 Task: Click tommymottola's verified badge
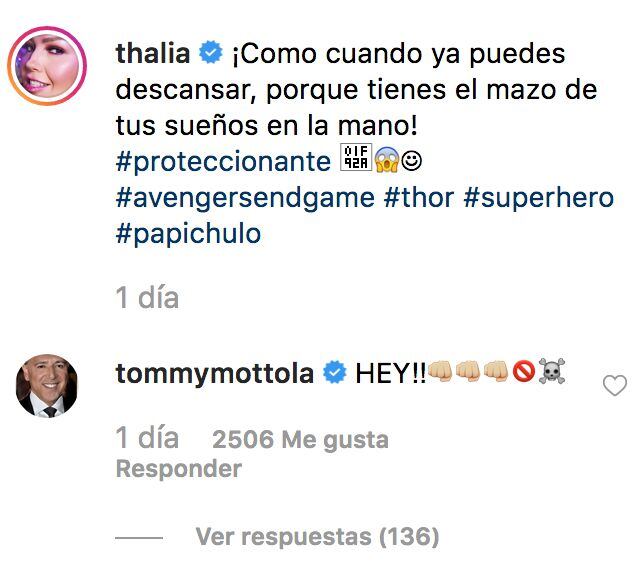coord(332,374)
